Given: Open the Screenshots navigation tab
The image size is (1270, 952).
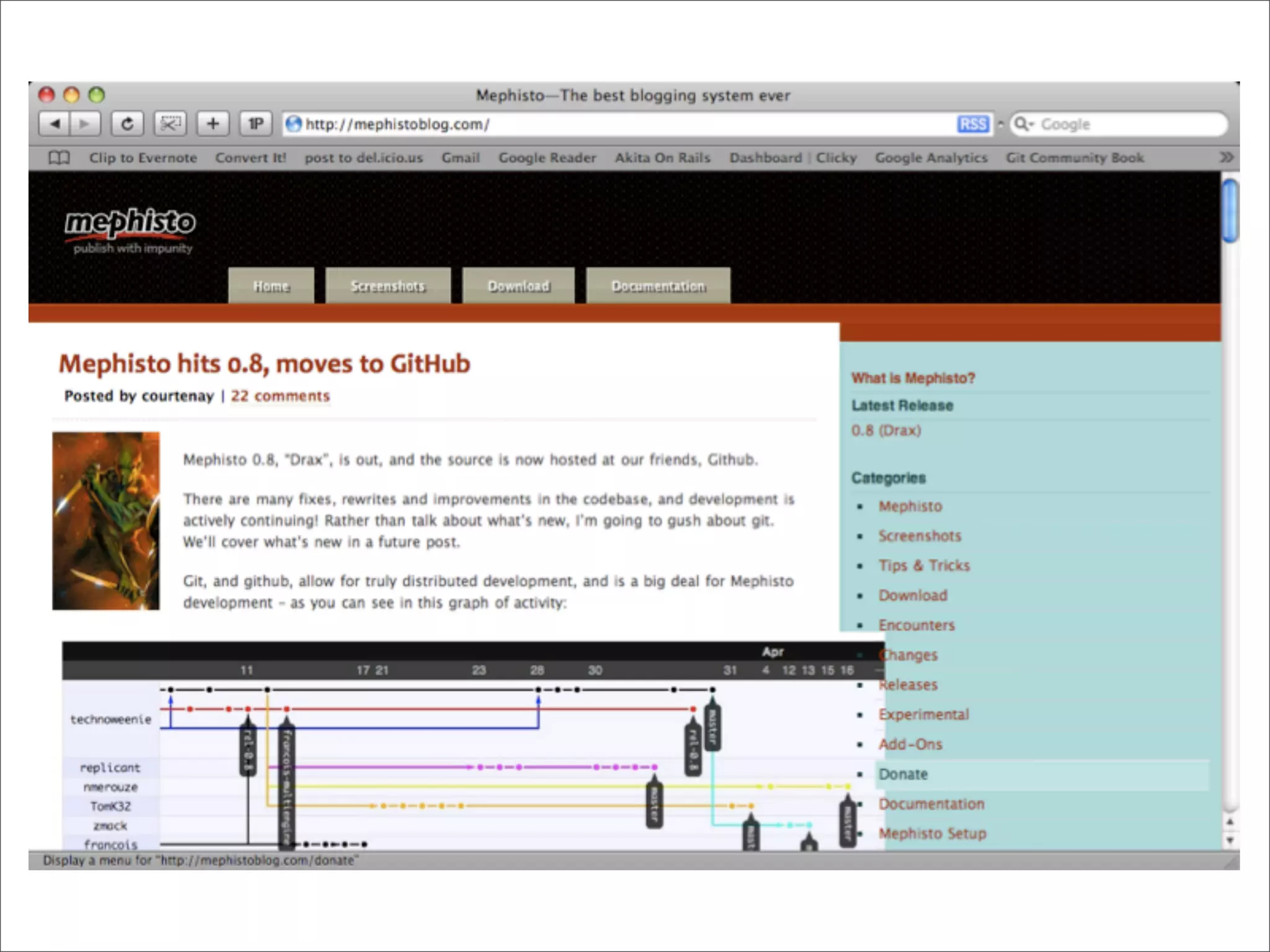Looking at the screenshot, I should click(x=388, y=286).
